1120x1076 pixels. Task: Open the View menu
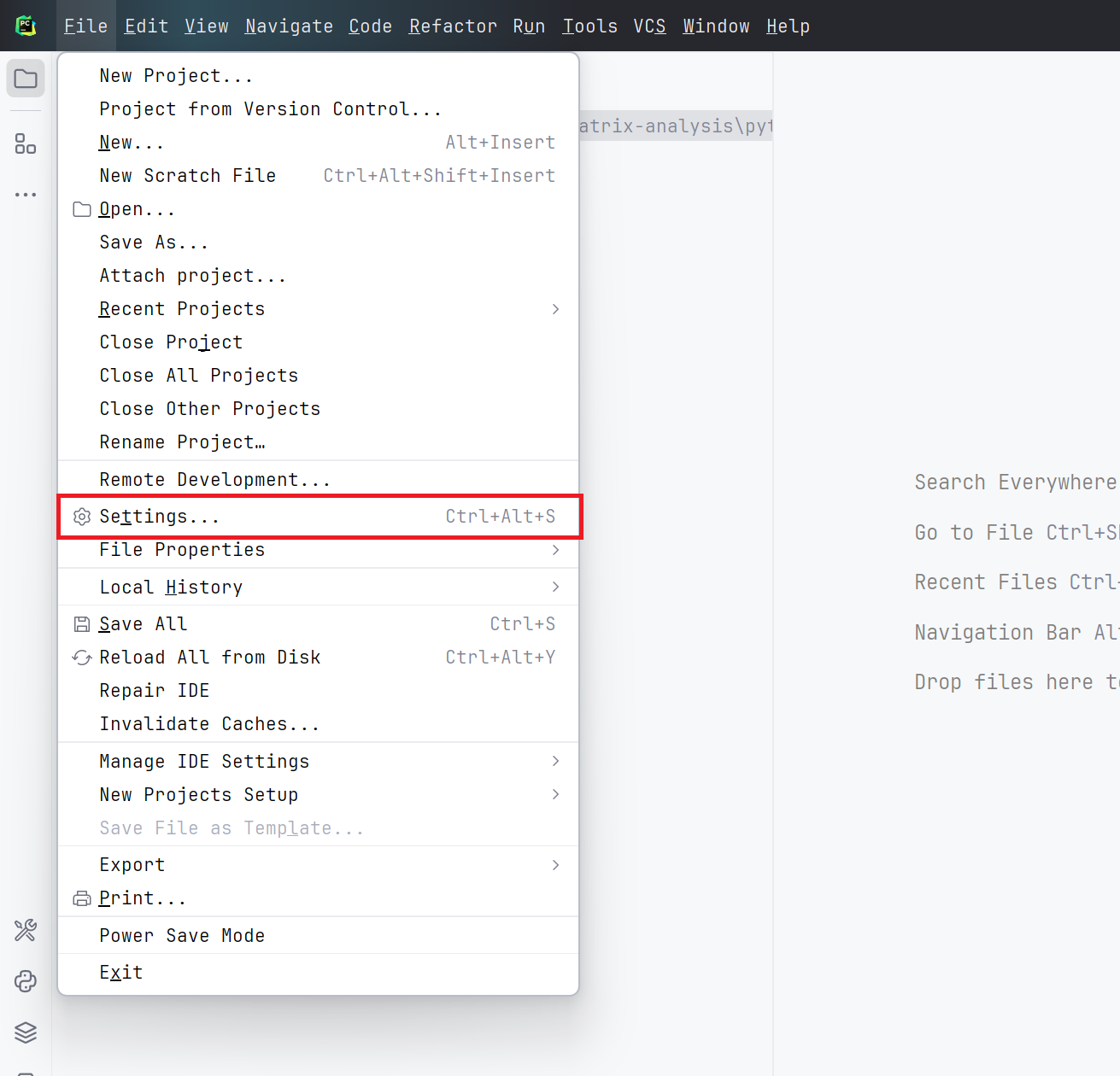click(x=207, y=26)
